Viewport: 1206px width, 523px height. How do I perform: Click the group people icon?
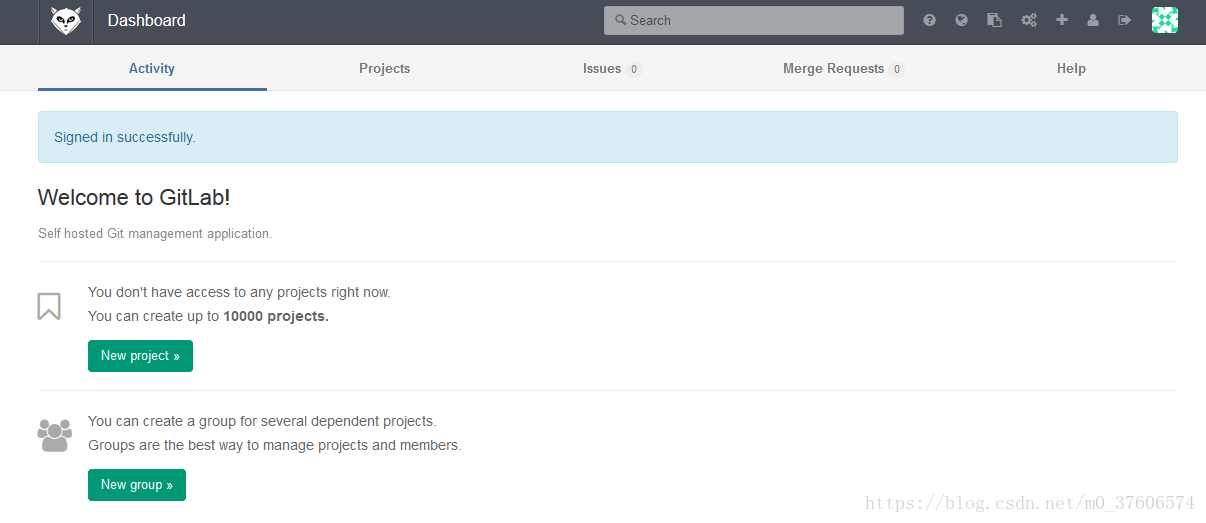coord(54,435)
